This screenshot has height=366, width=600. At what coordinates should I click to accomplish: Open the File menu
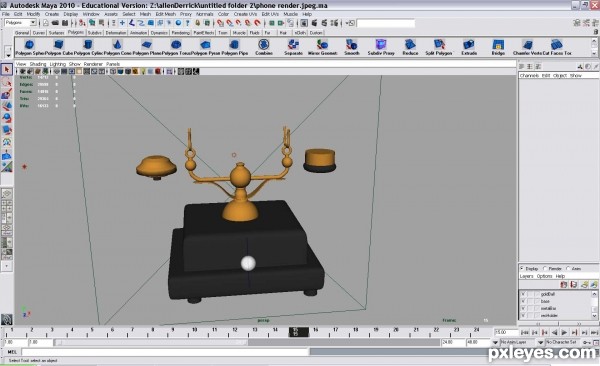tap(5, 14)
